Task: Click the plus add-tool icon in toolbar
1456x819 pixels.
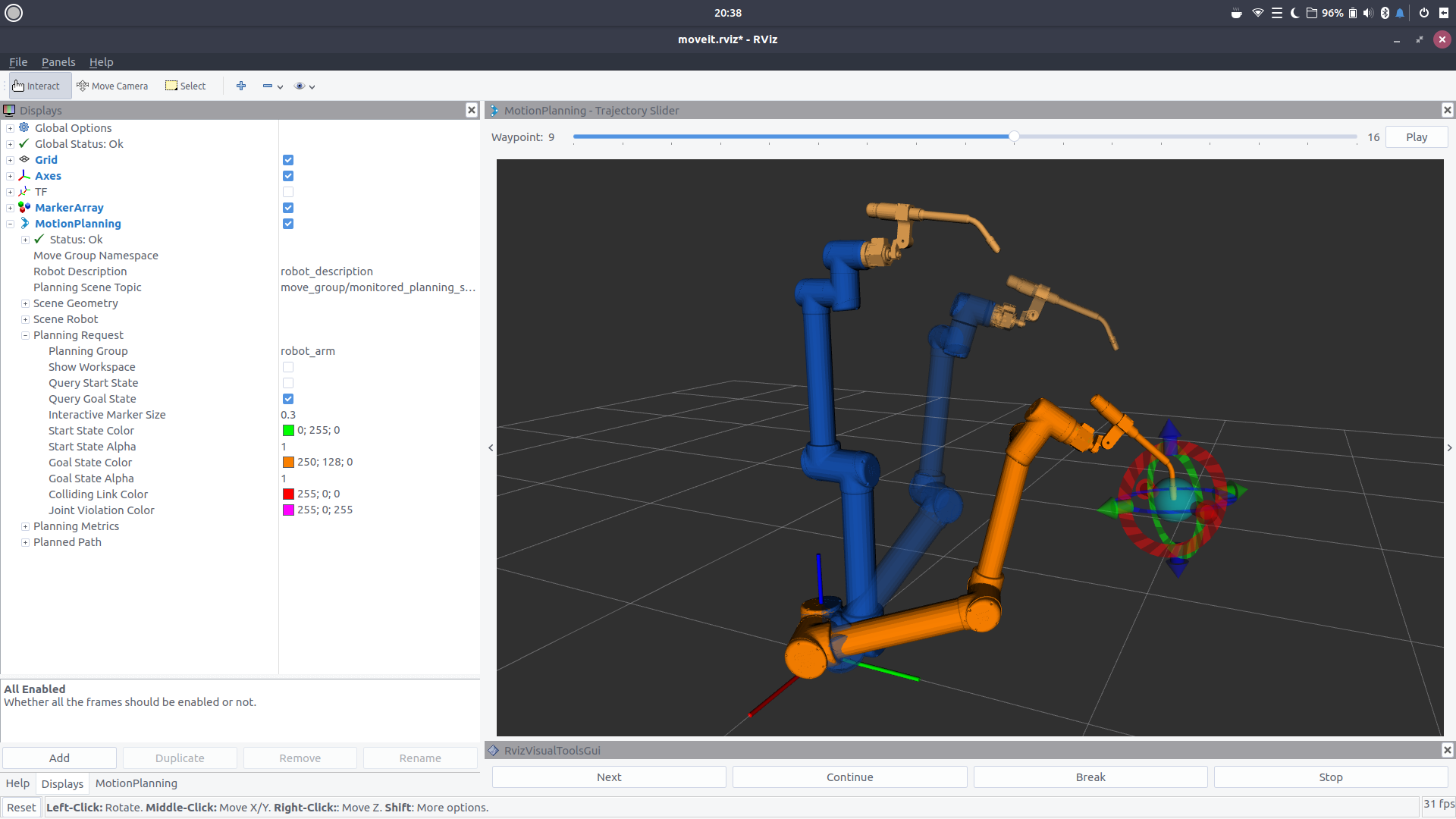Action: 241,86
